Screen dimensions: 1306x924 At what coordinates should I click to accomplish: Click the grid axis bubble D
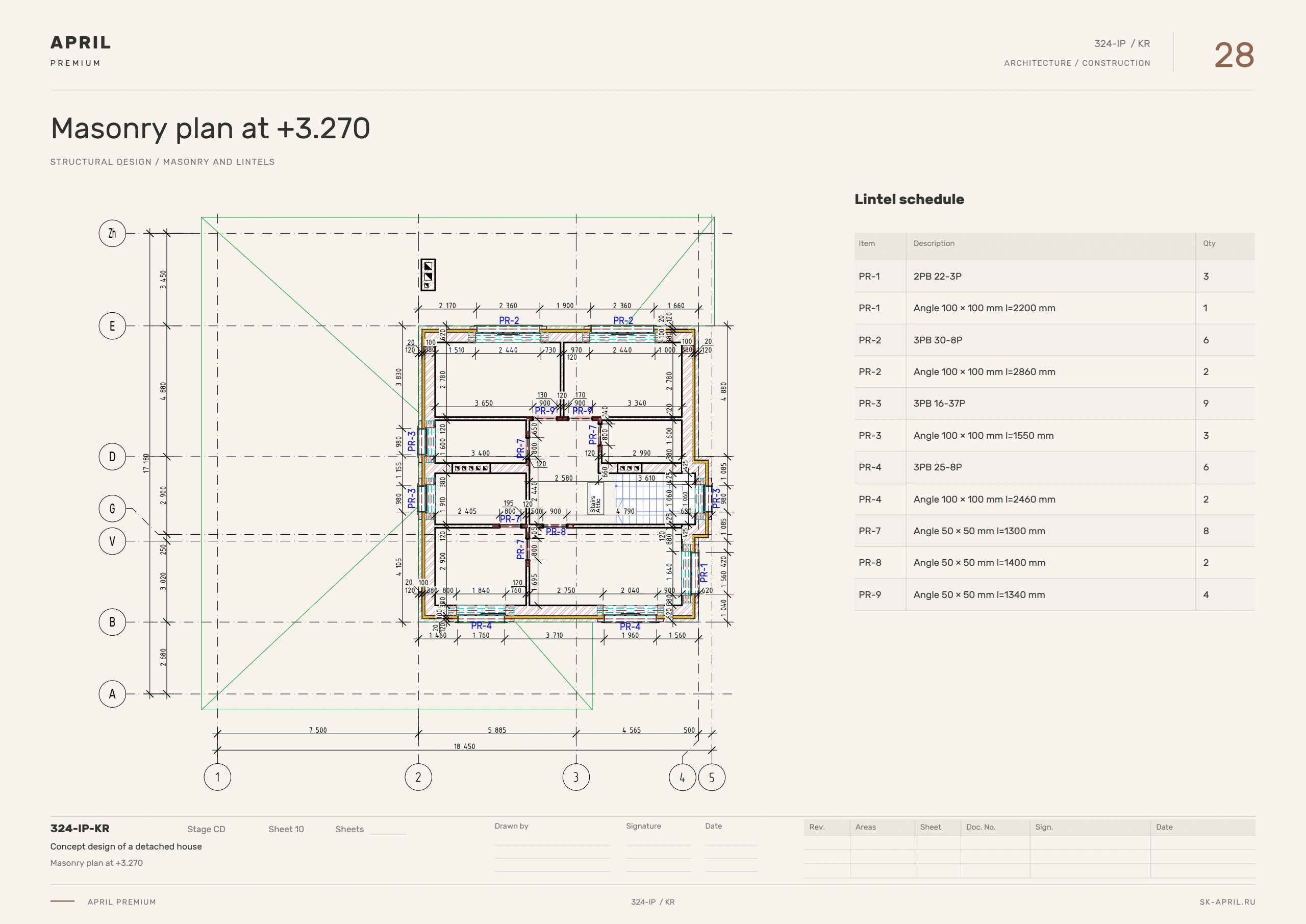[x=112, y=457]
